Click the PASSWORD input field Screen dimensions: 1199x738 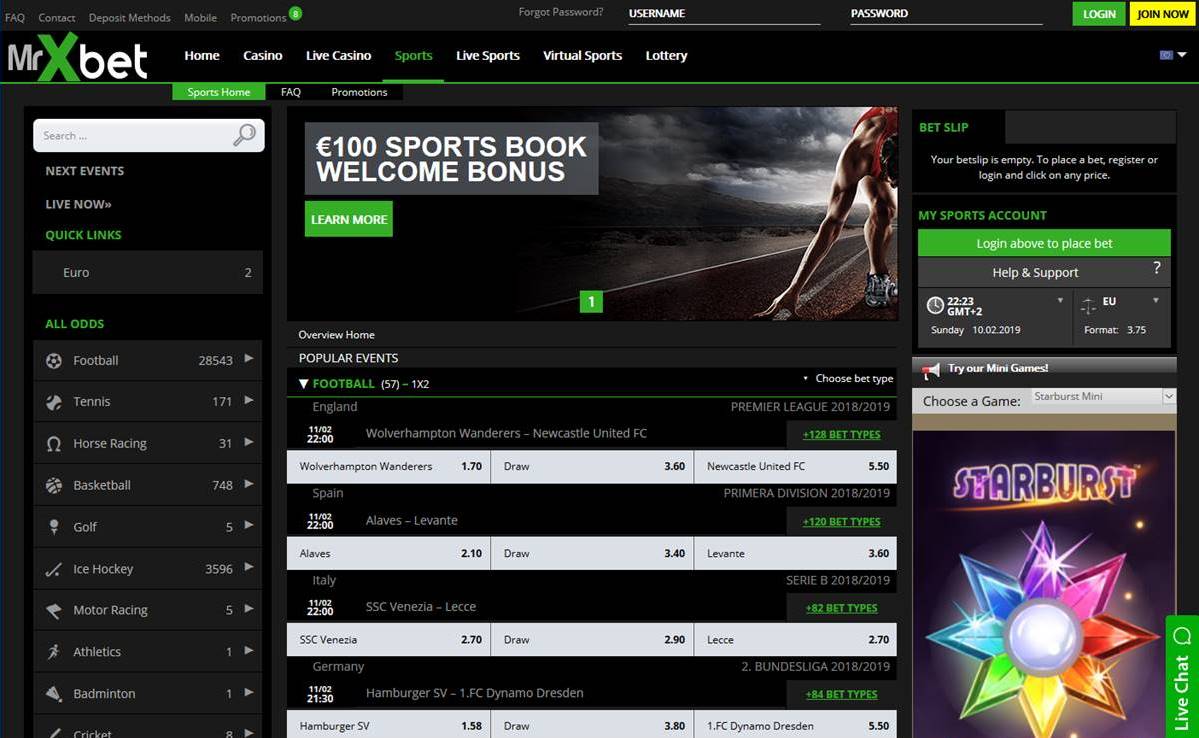[x=946, y=14]
